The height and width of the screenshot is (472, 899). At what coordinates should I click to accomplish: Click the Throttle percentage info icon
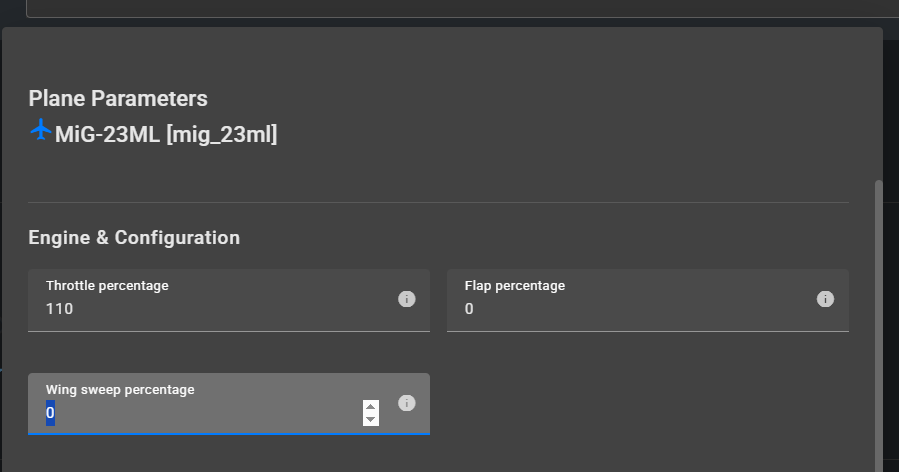click(407, 299)
